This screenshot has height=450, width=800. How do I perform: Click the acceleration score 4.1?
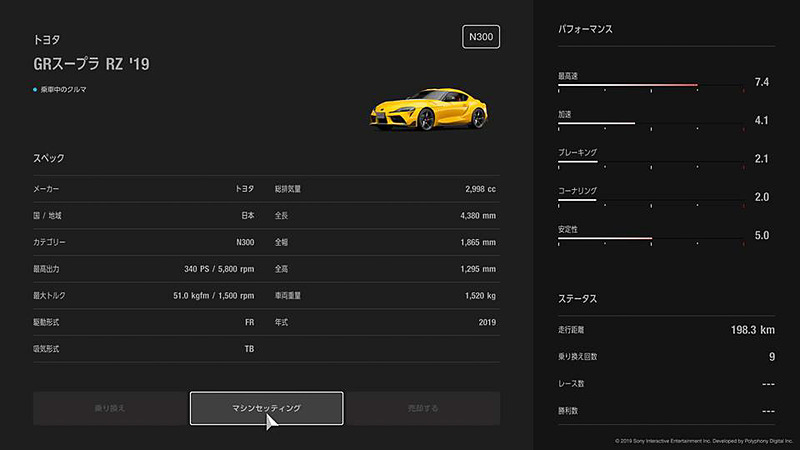(762, 120)
